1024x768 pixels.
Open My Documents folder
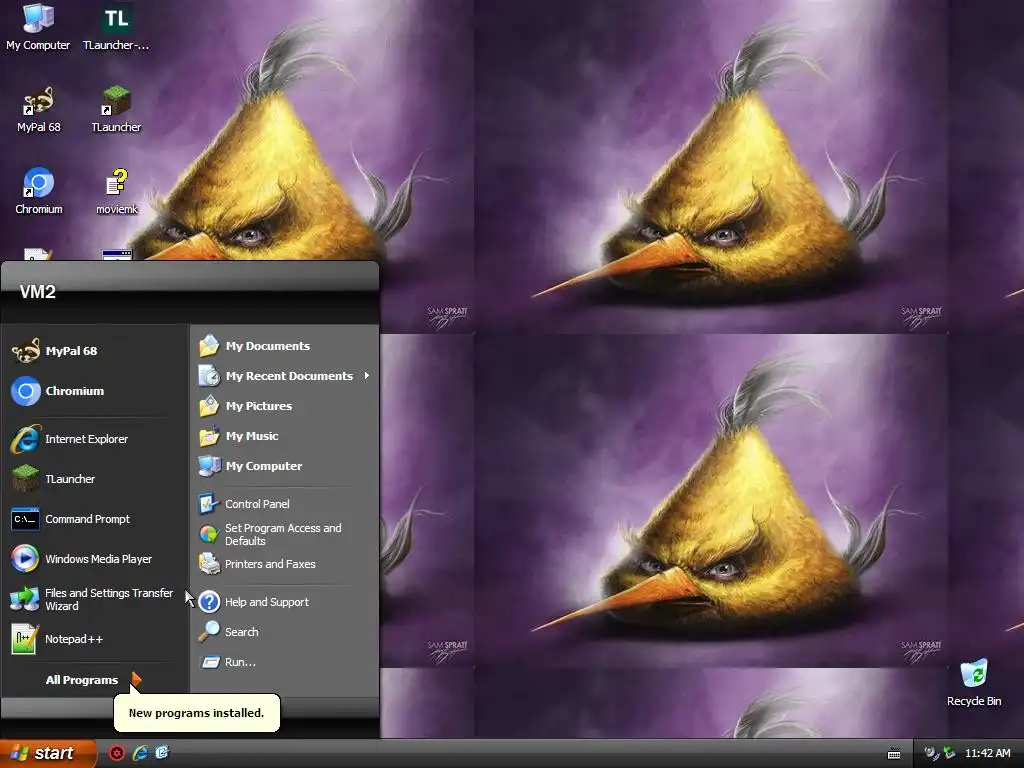click(285, 345)
